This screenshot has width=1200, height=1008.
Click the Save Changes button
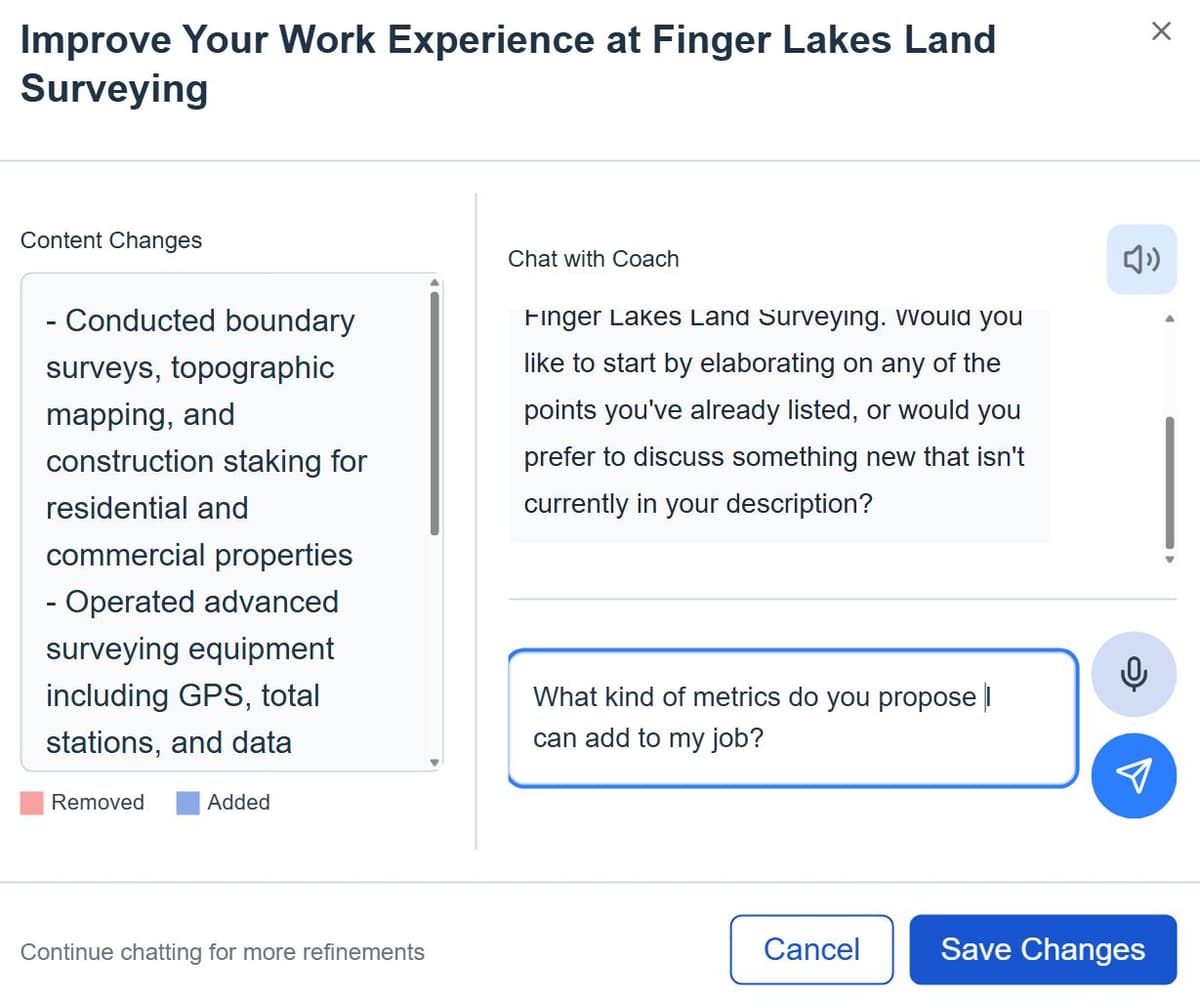point(1043,949)
